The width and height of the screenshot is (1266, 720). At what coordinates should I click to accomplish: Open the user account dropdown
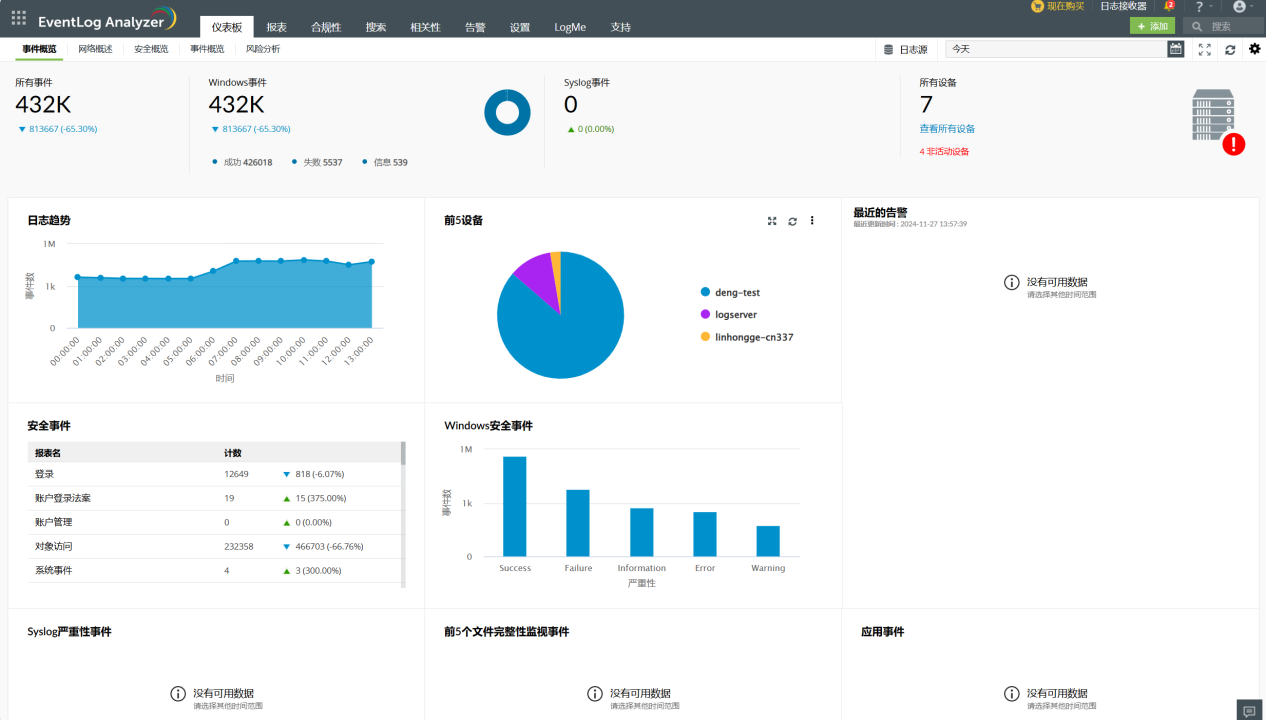[1243, 7]
